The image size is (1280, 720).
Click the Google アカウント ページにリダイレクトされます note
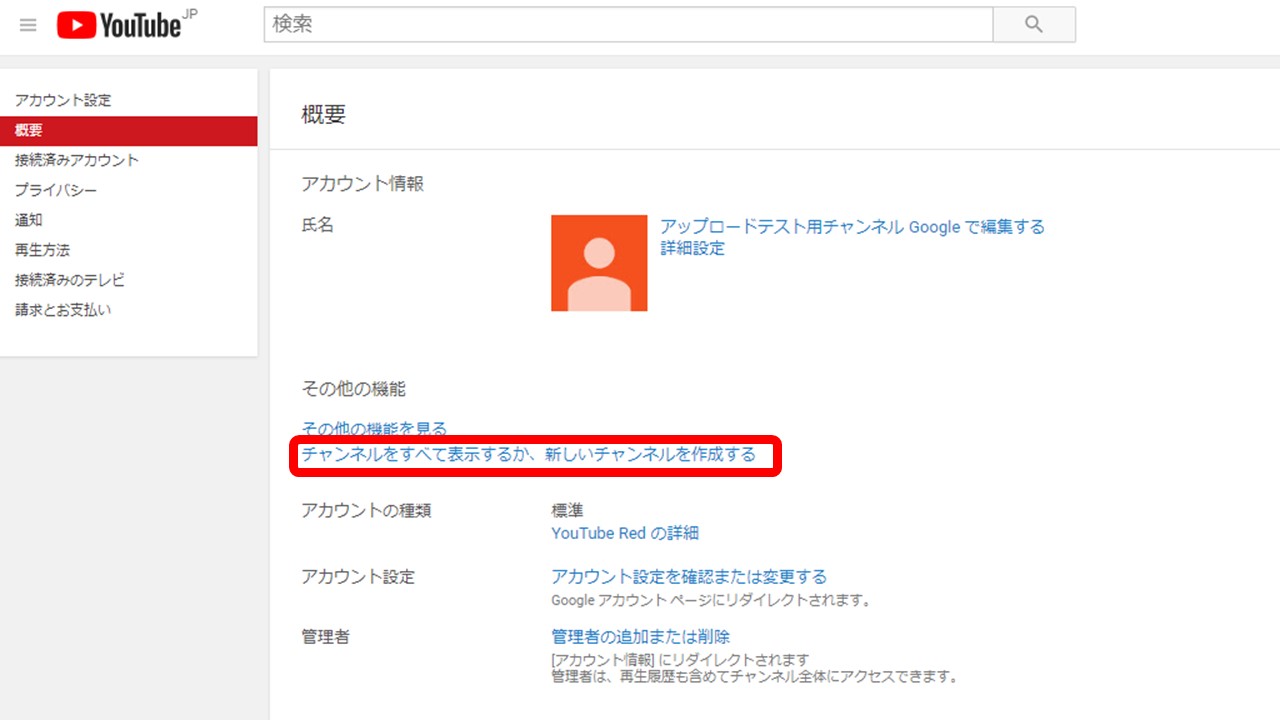pos(712,601)
